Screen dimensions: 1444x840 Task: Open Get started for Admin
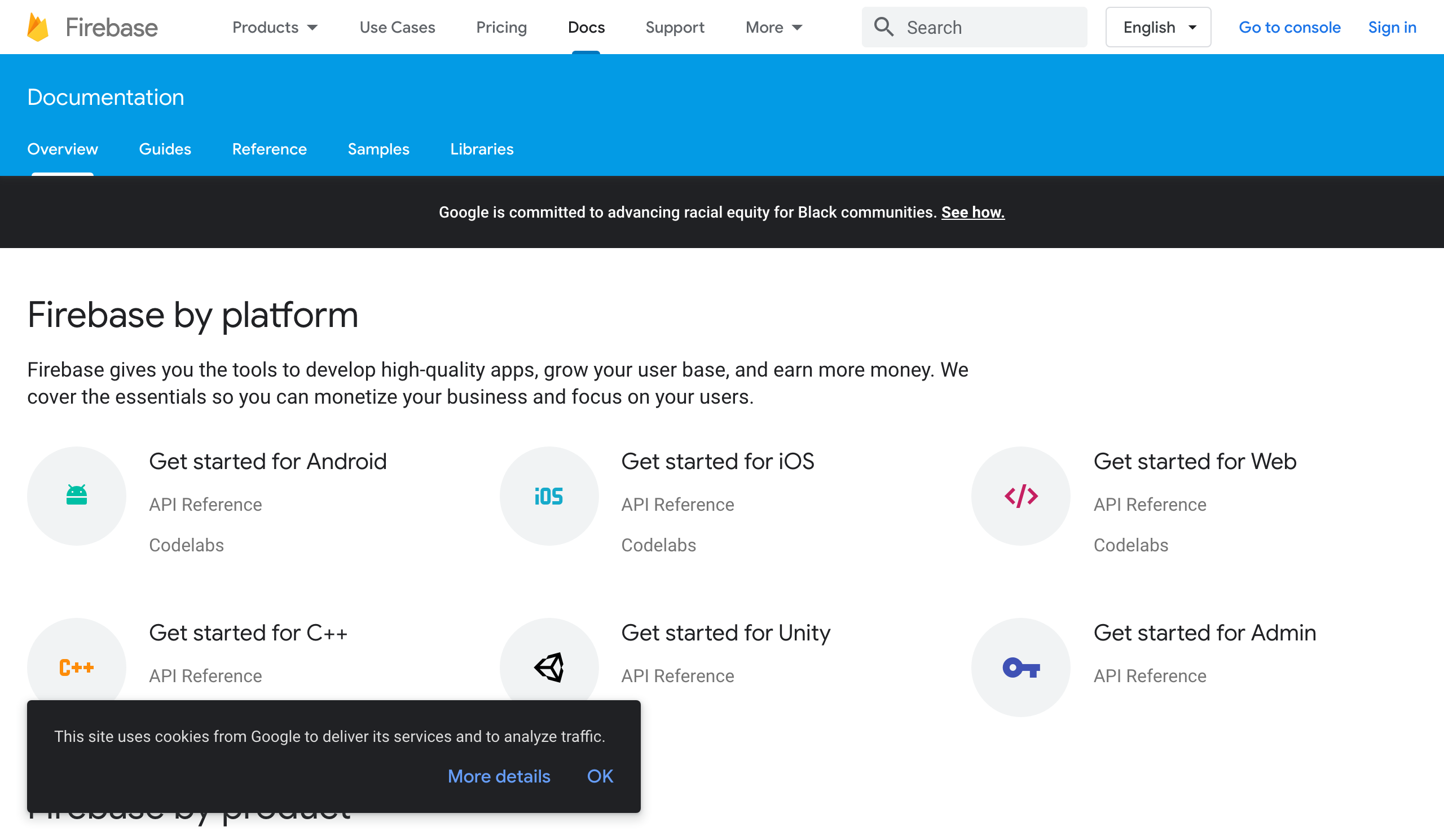pos(1204,633)
